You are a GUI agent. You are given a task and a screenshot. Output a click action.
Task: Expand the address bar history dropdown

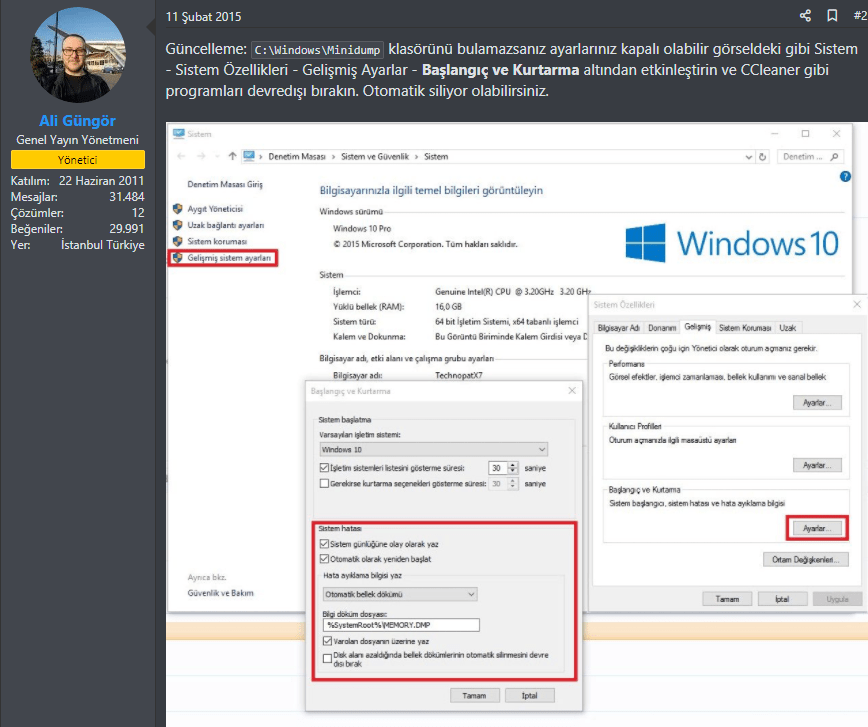(x=748, y=157)
